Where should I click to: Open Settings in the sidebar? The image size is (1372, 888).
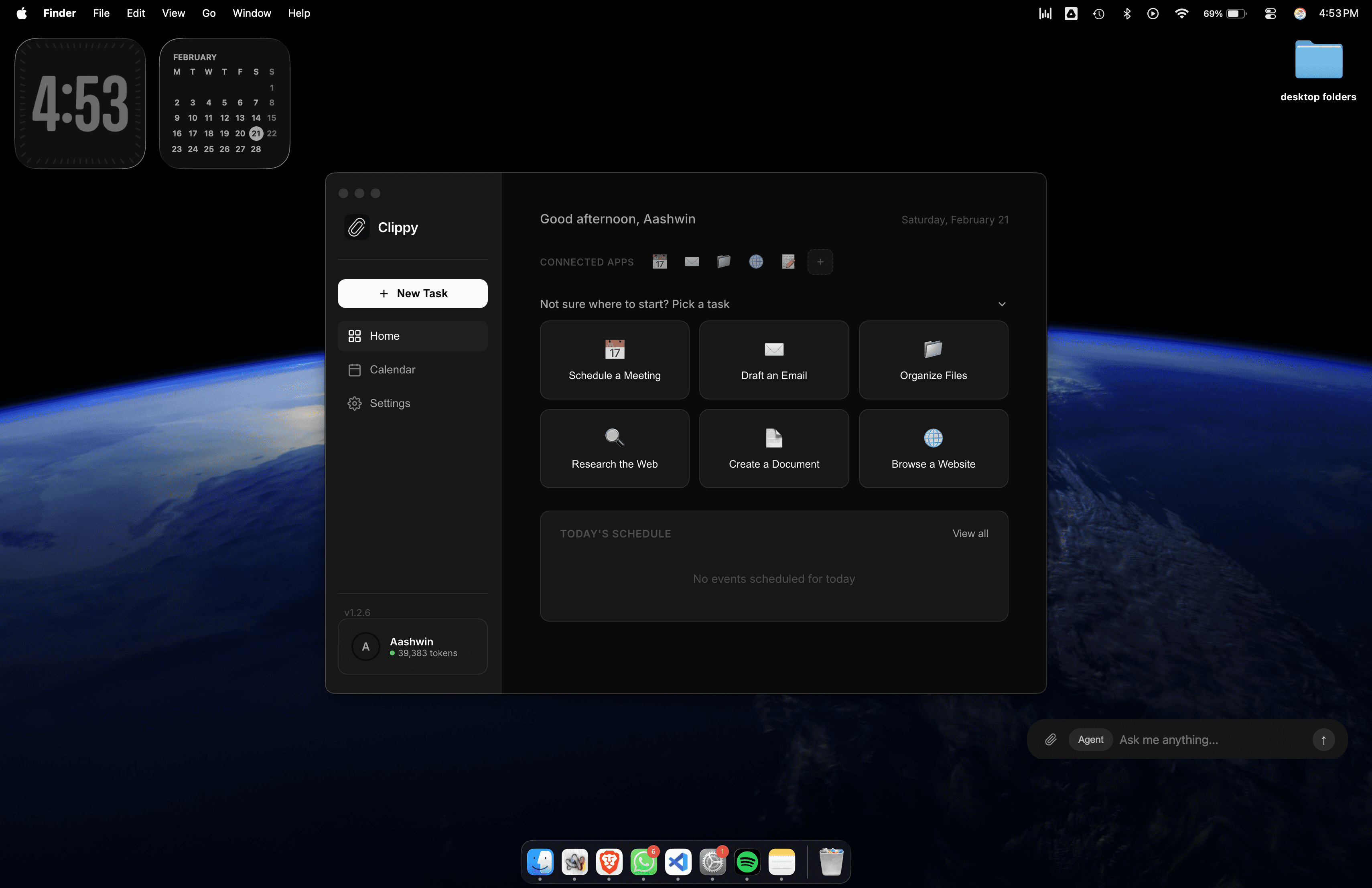click(390, 403)
